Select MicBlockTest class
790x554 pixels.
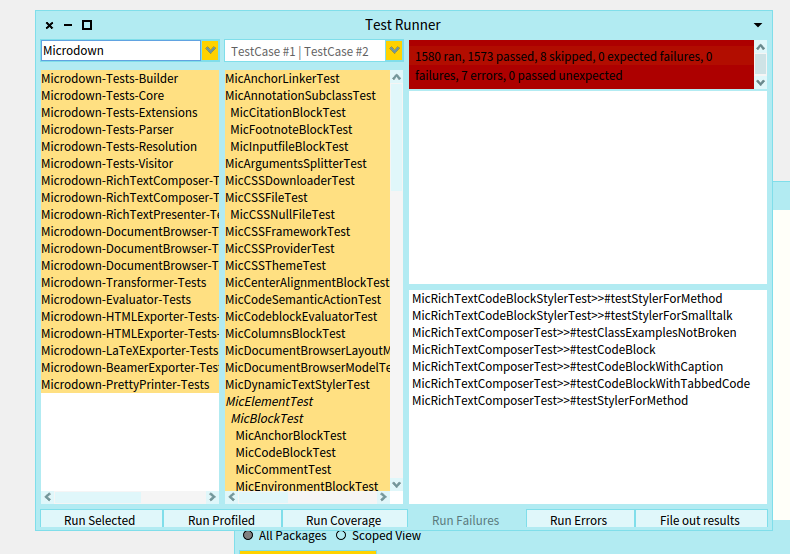point(307,419)
